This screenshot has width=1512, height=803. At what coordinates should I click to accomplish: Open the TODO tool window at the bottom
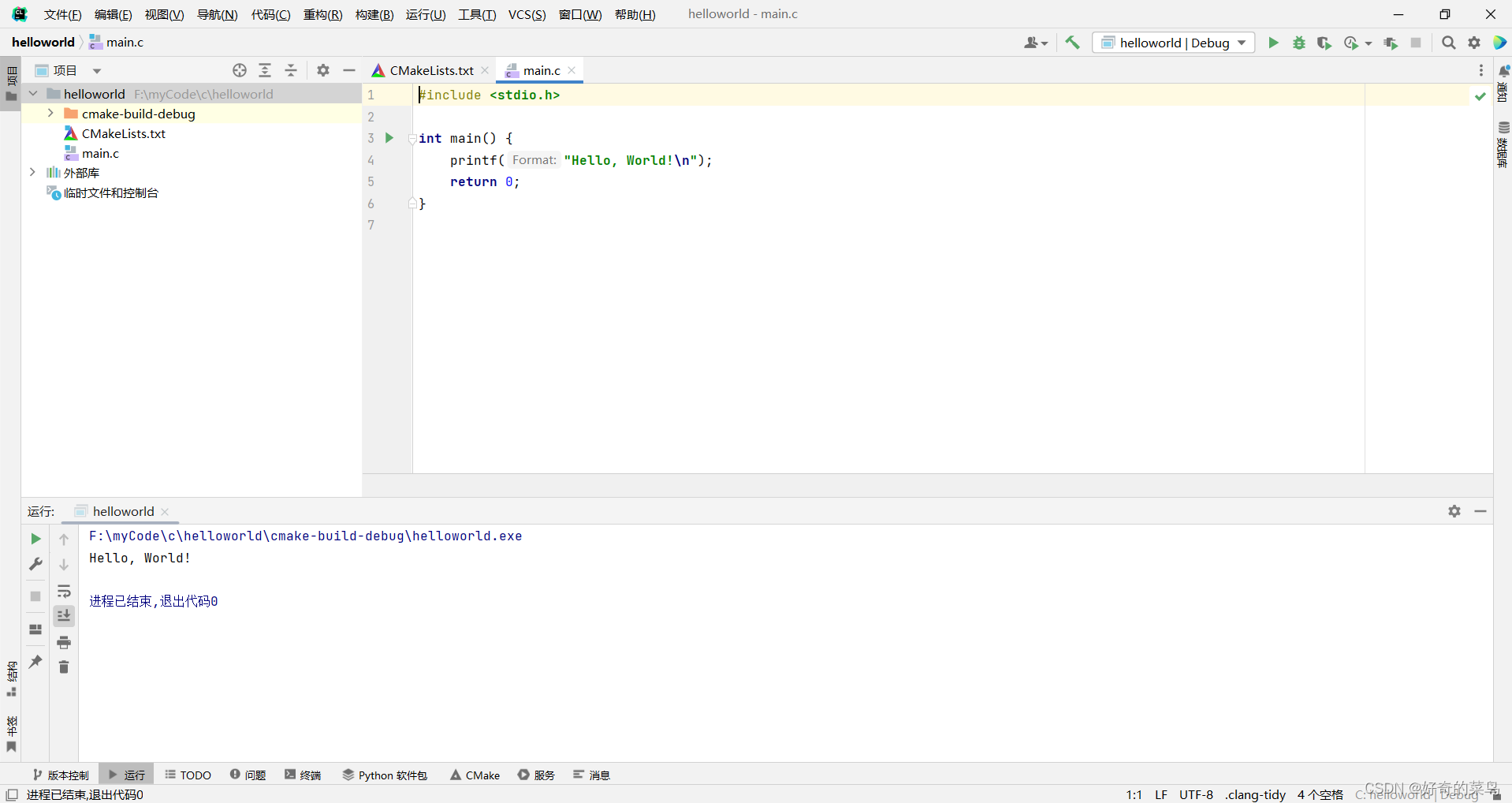188,775
